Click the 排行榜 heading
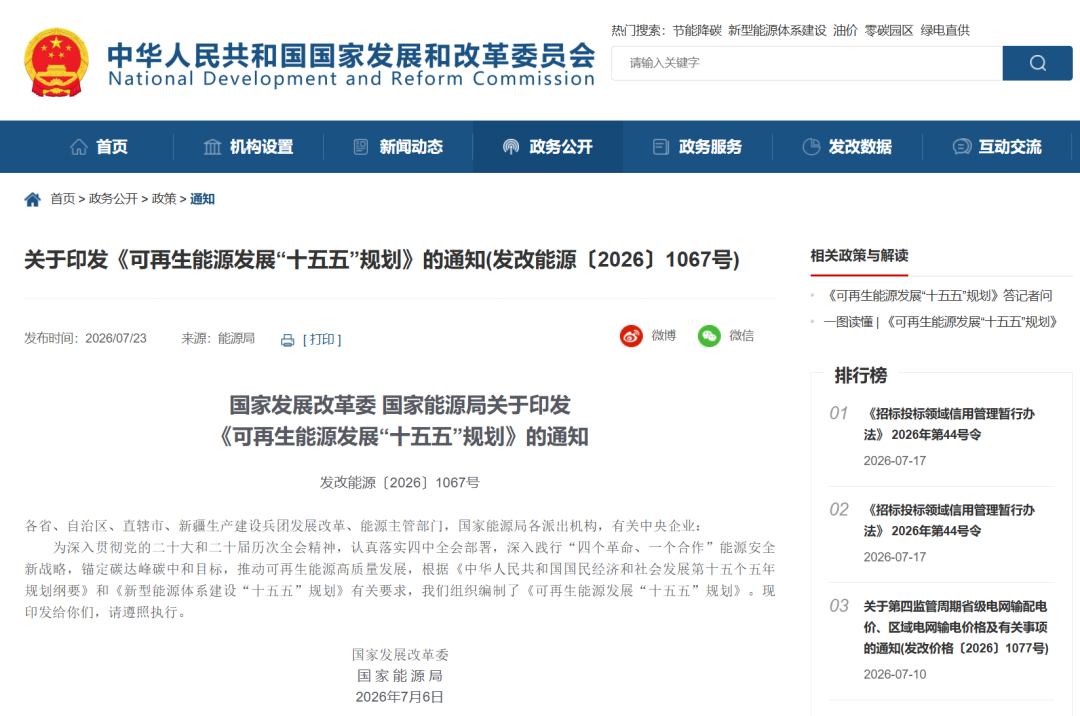The height and width of the screenshot is (716, 1080). pos(861,376)
